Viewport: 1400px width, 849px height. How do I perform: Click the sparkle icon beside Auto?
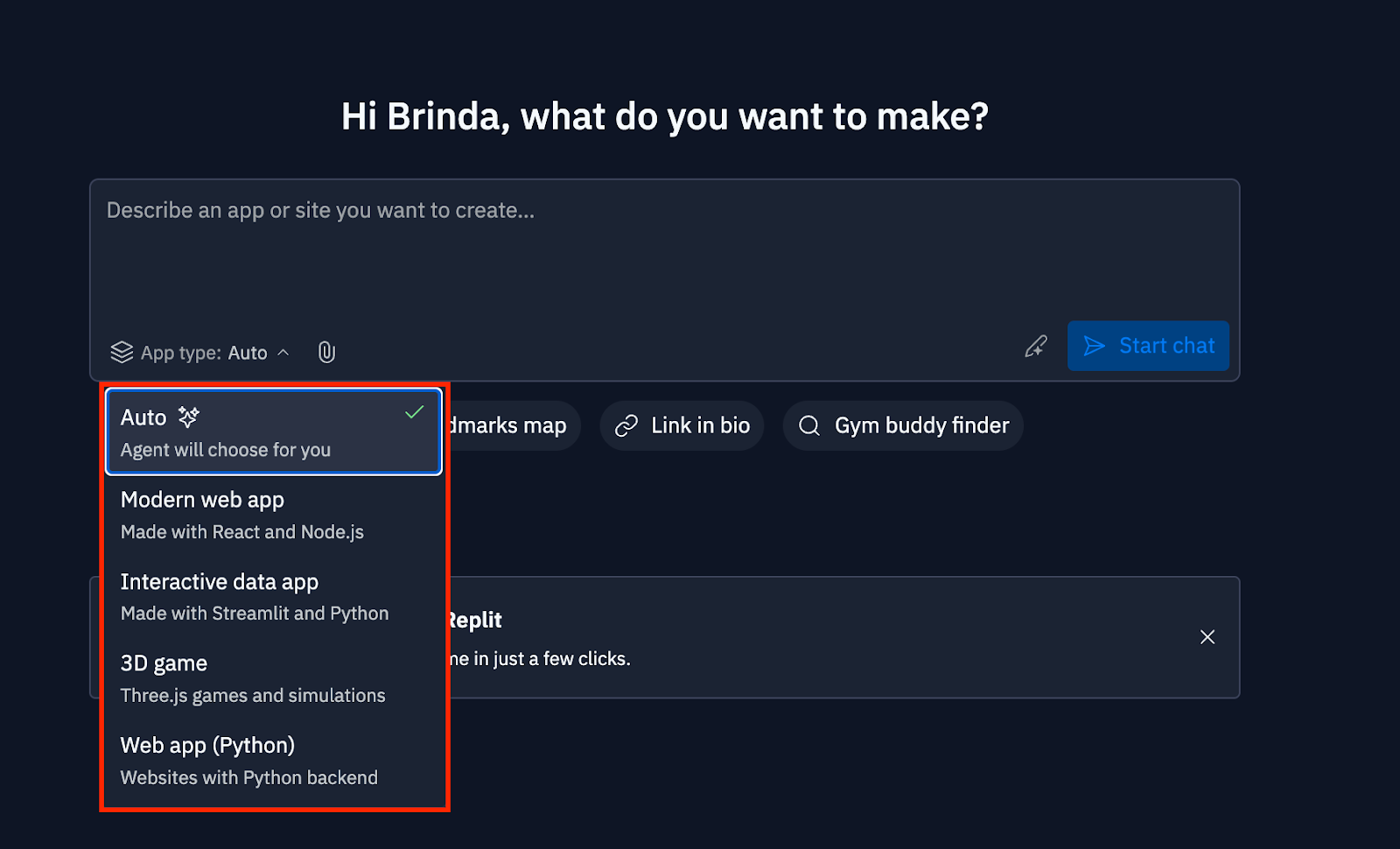click(188, 417)
